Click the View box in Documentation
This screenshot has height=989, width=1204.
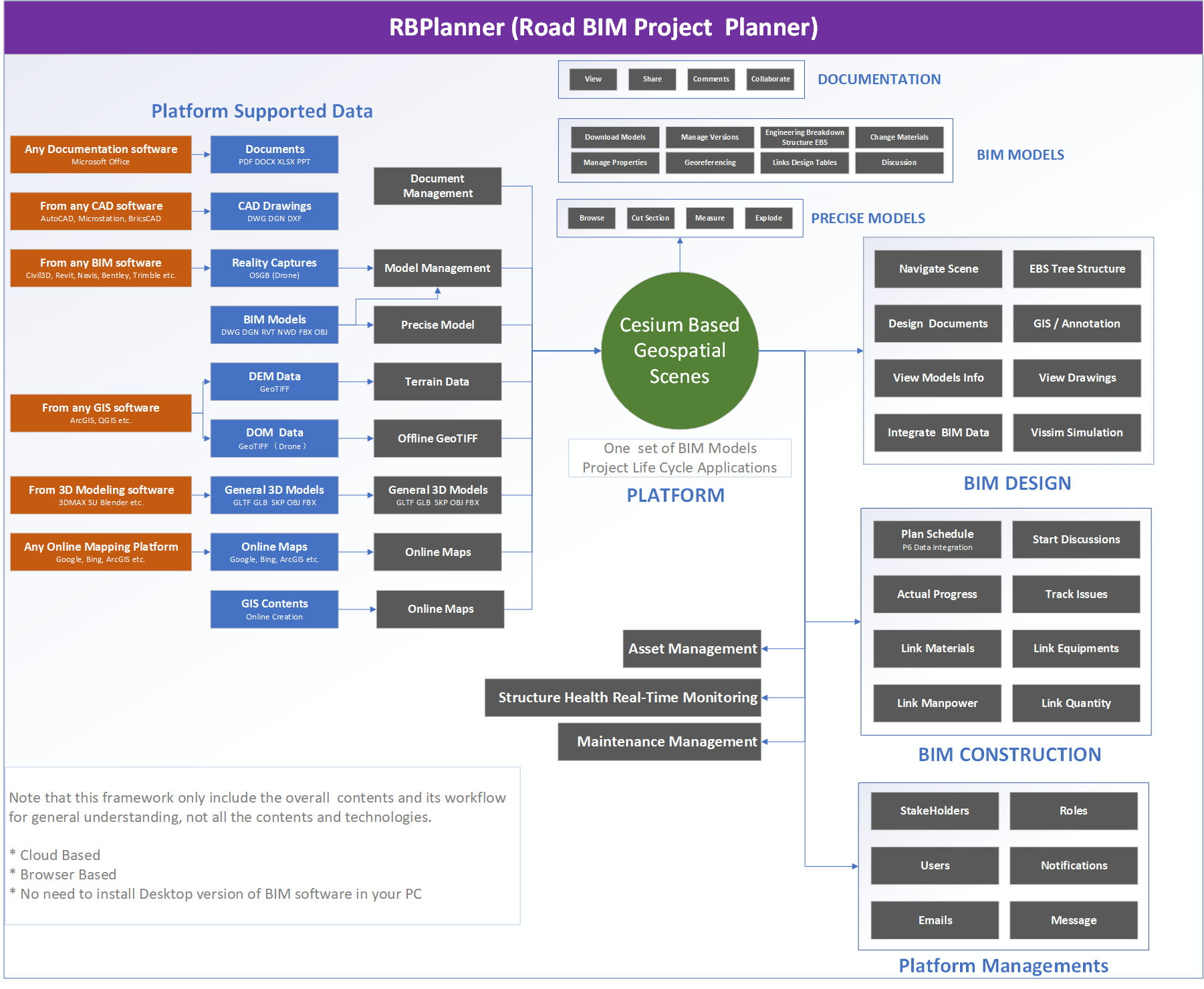(x=593, y=79)
